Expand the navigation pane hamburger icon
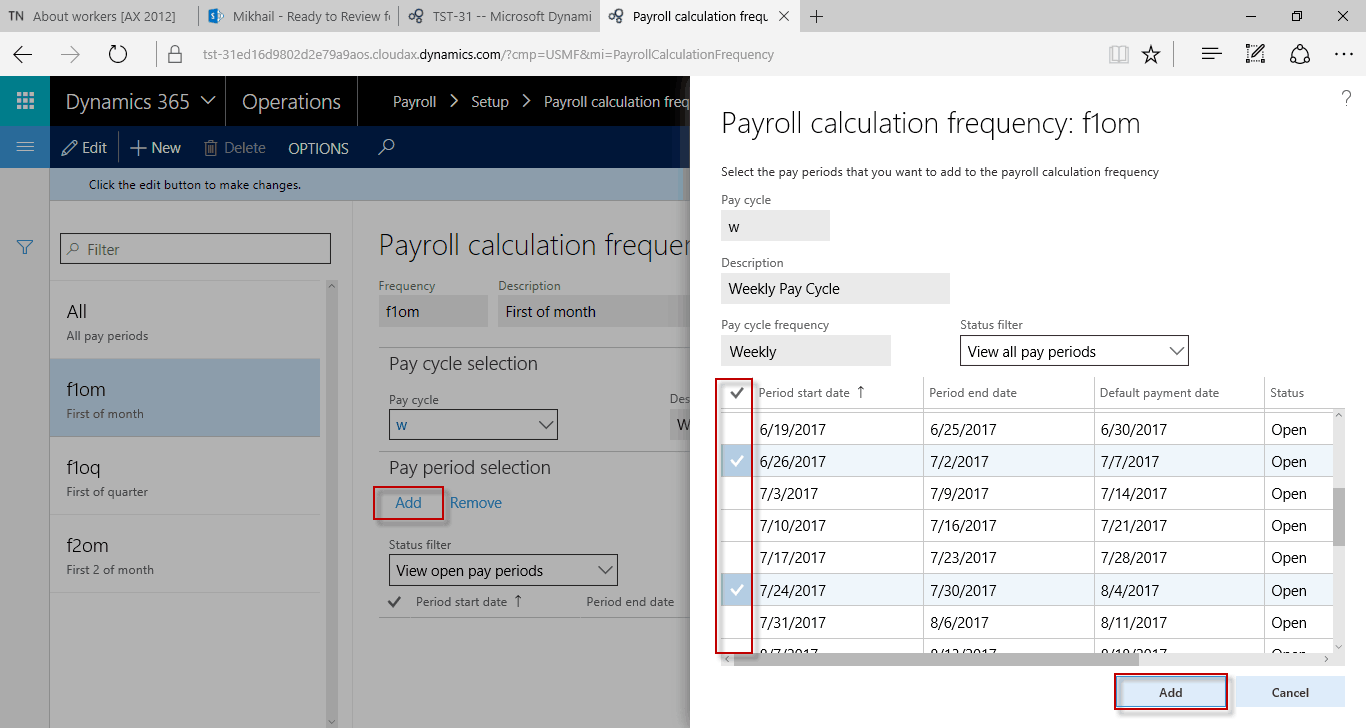This screenshot has height=728, width=1366. [x=25, y=147]
